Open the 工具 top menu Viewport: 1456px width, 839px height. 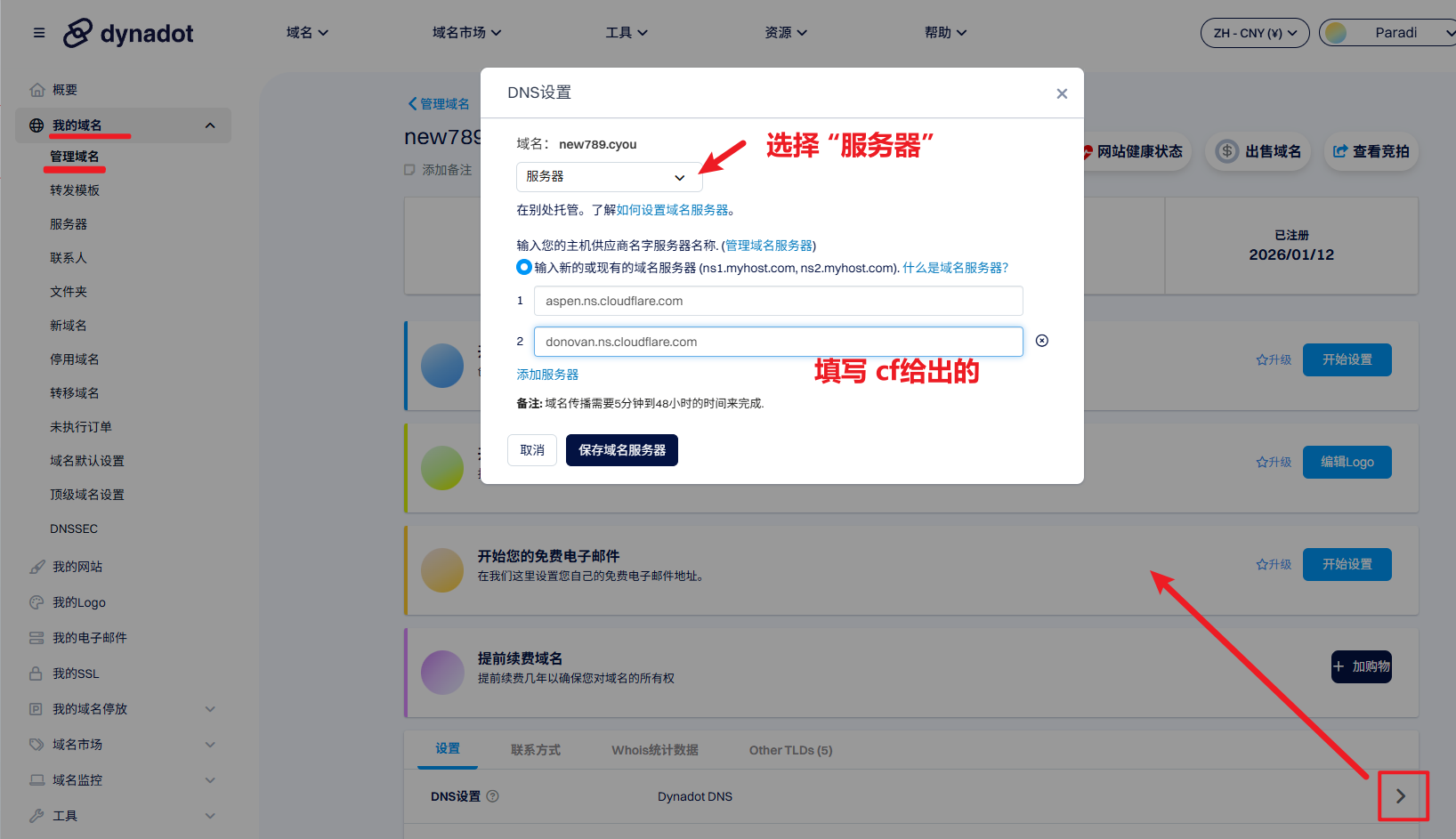627,33
